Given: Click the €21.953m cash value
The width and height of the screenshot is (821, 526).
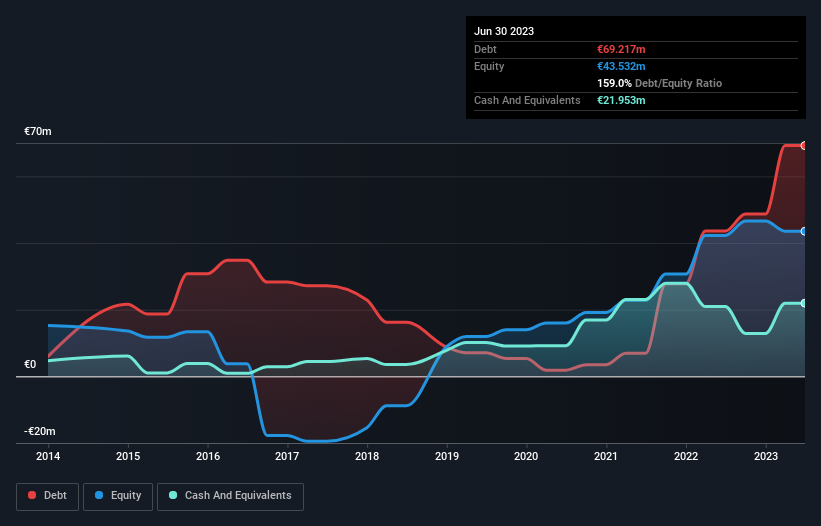Looking at the screenshot, I should tap(621, 100).
